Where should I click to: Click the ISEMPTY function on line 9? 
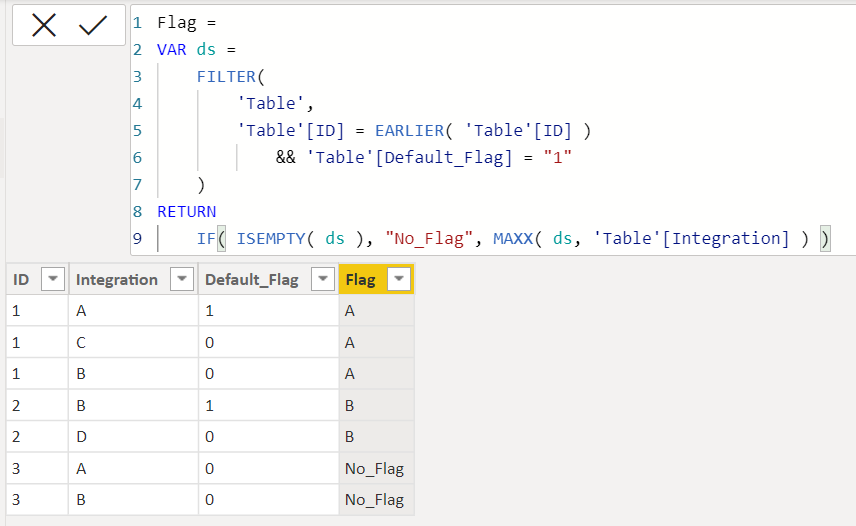(x=271, y=238)
